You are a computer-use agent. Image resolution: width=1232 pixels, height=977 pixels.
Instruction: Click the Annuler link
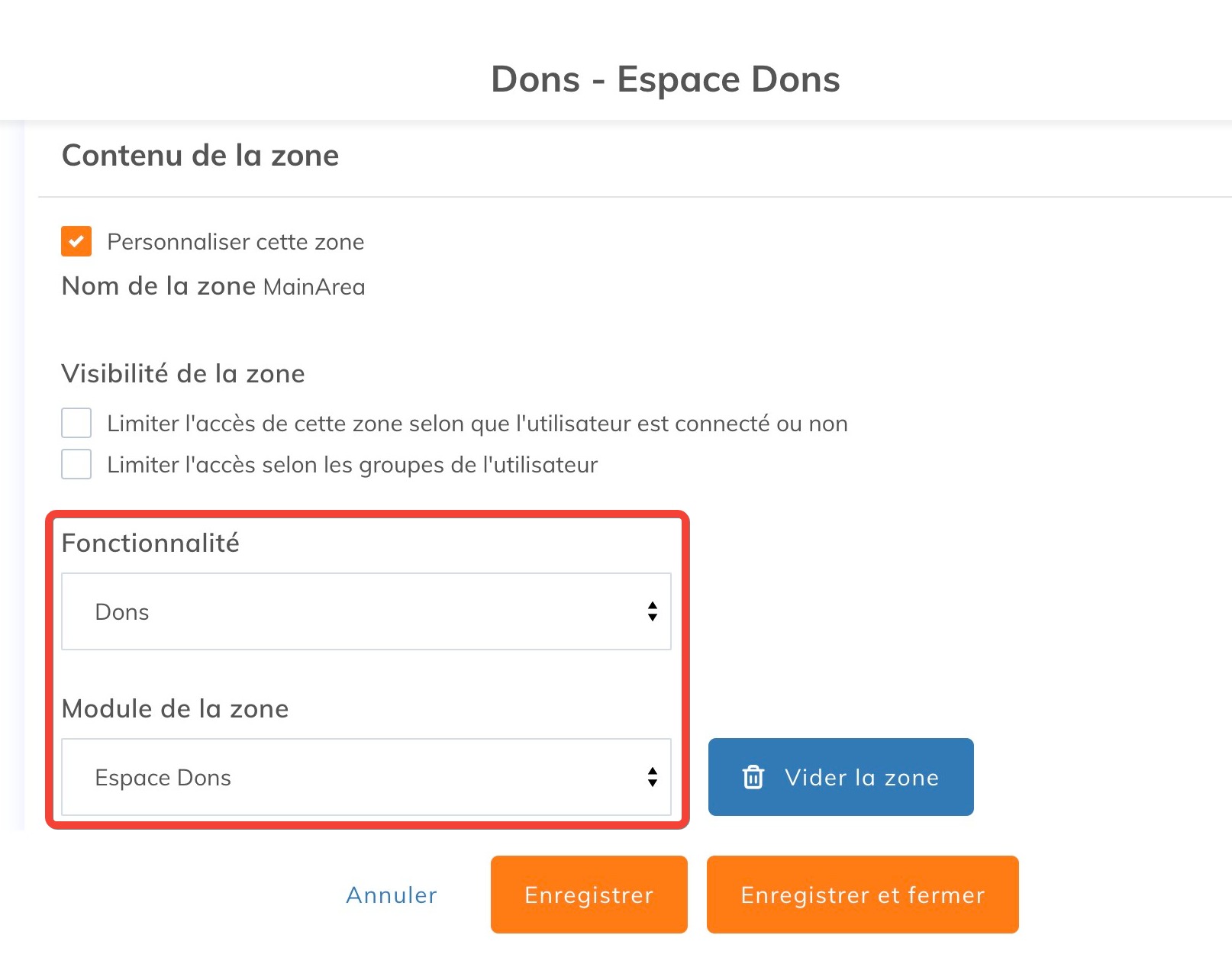(x=392, y=895)
